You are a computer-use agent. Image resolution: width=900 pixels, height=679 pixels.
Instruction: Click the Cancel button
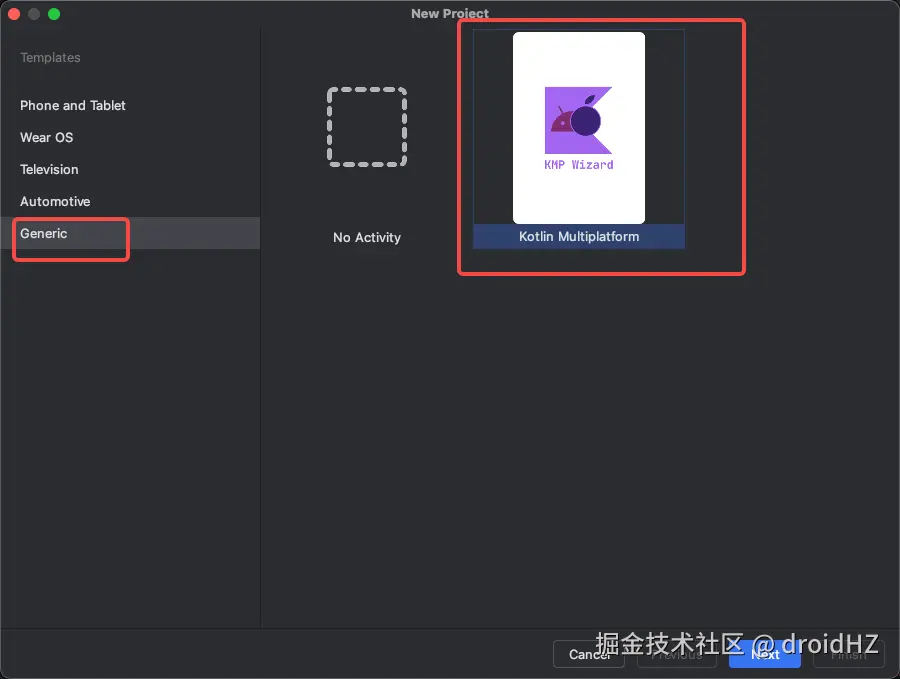(x=588, y=655)
